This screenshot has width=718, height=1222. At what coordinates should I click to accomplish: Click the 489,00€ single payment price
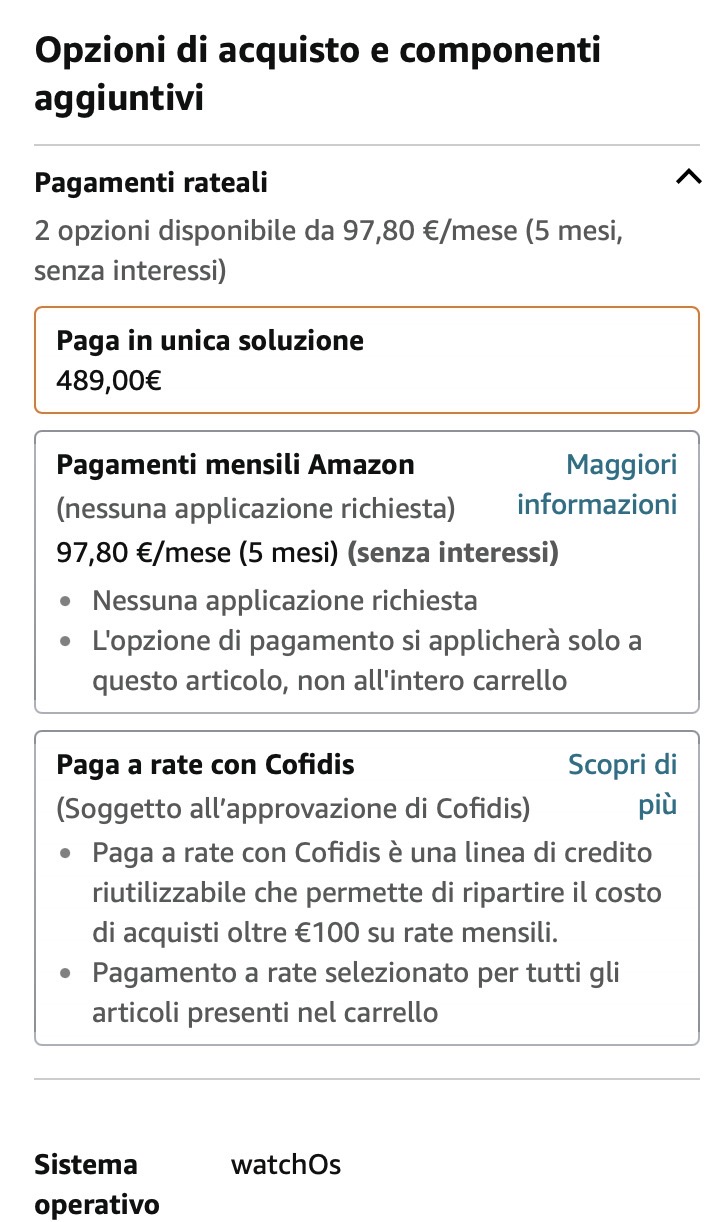click(x=109, y=380)
